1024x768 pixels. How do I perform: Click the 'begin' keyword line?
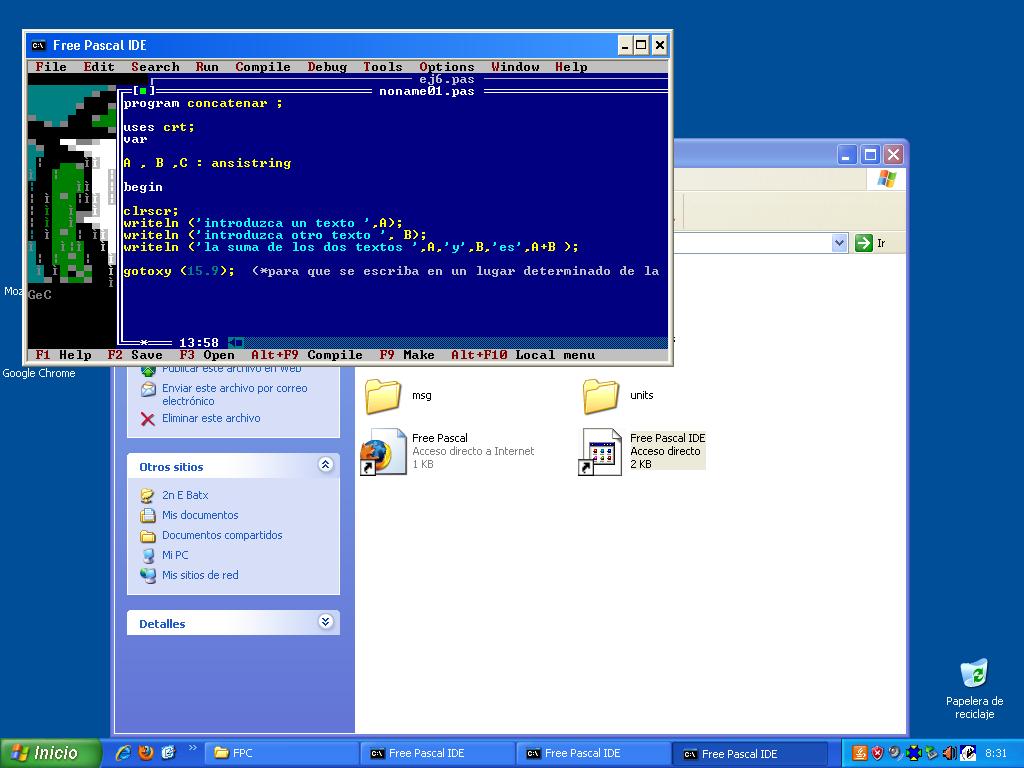pyautogui.click(x=143, y=187)
